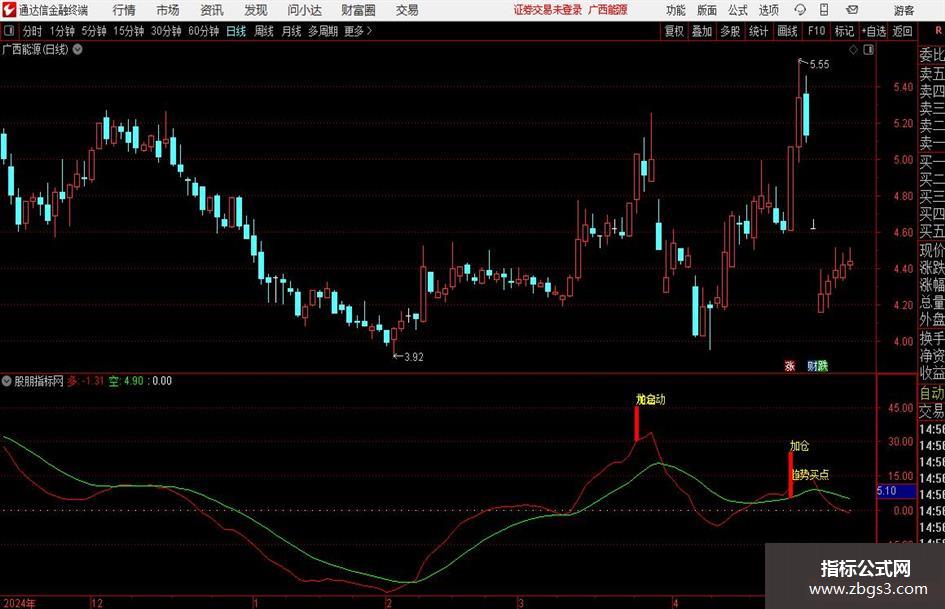The height and width of the screenshot is (609, 945).
Task: Click the 2024年 label on the time axis
Action: coord(19,603)
